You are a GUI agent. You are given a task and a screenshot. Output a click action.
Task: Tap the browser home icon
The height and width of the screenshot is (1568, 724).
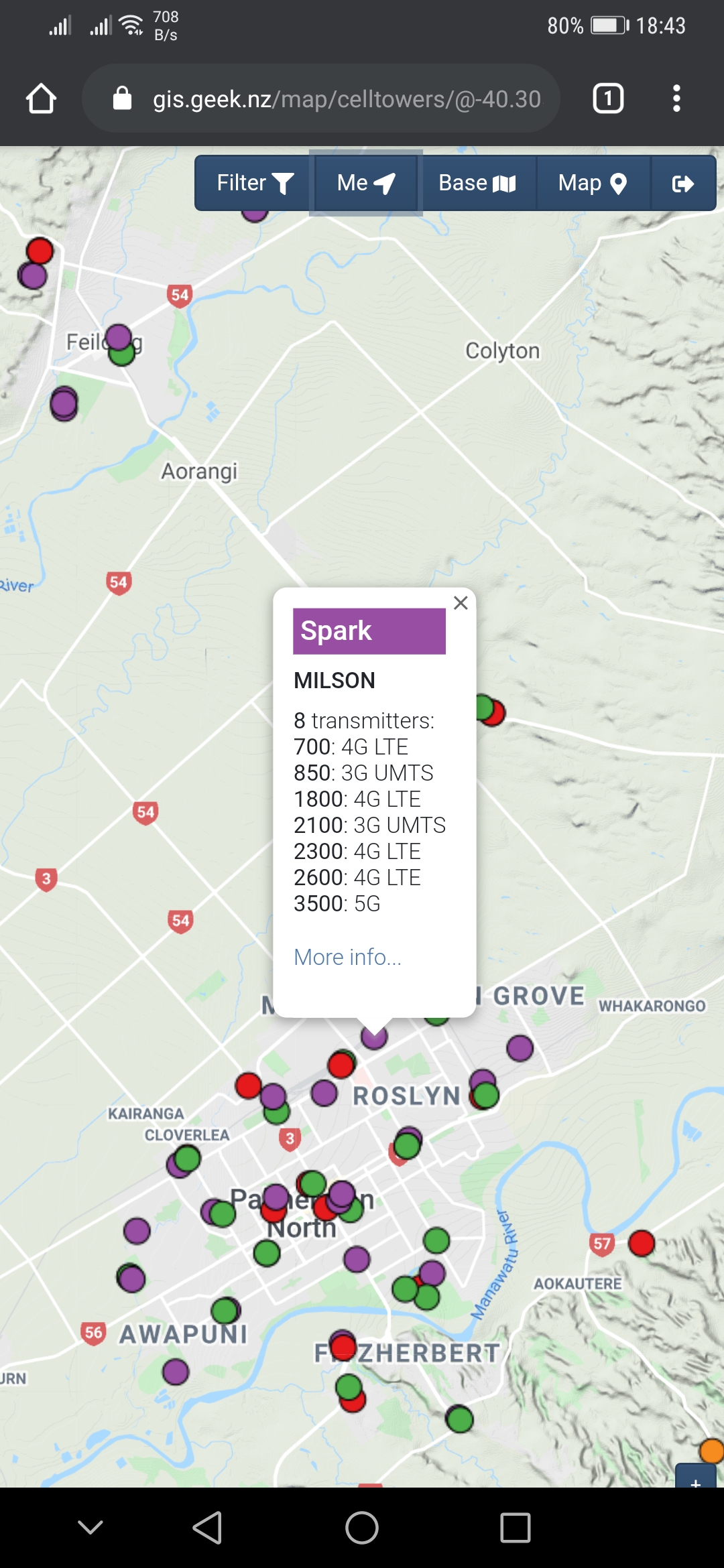pos(42,99)
